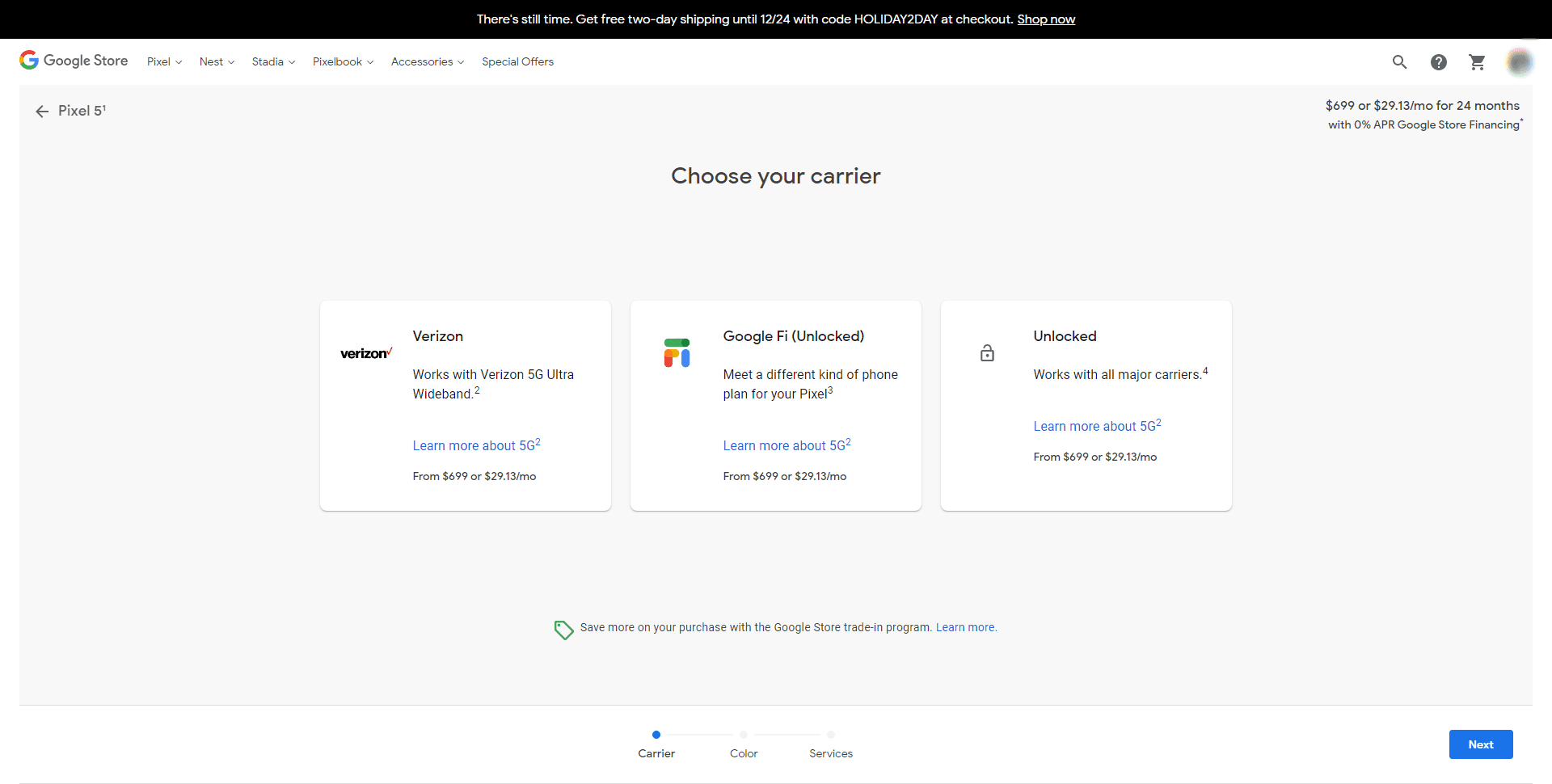Image resolution: width=1552 pixels, height=784 pixels.
Task: Open Unlocked's Learn more about 5G link
Action: coord(1097,426)
